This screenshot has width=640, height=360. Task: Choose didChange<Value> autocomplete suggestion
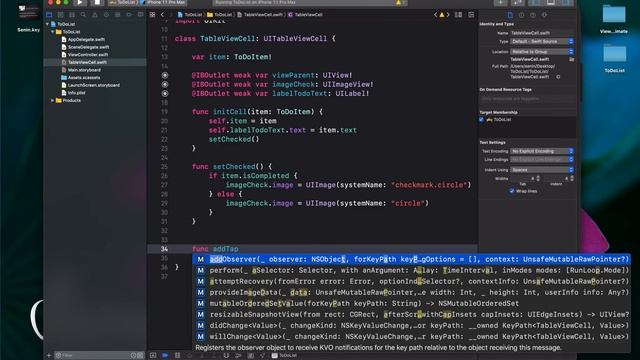[x=411, y=325]
